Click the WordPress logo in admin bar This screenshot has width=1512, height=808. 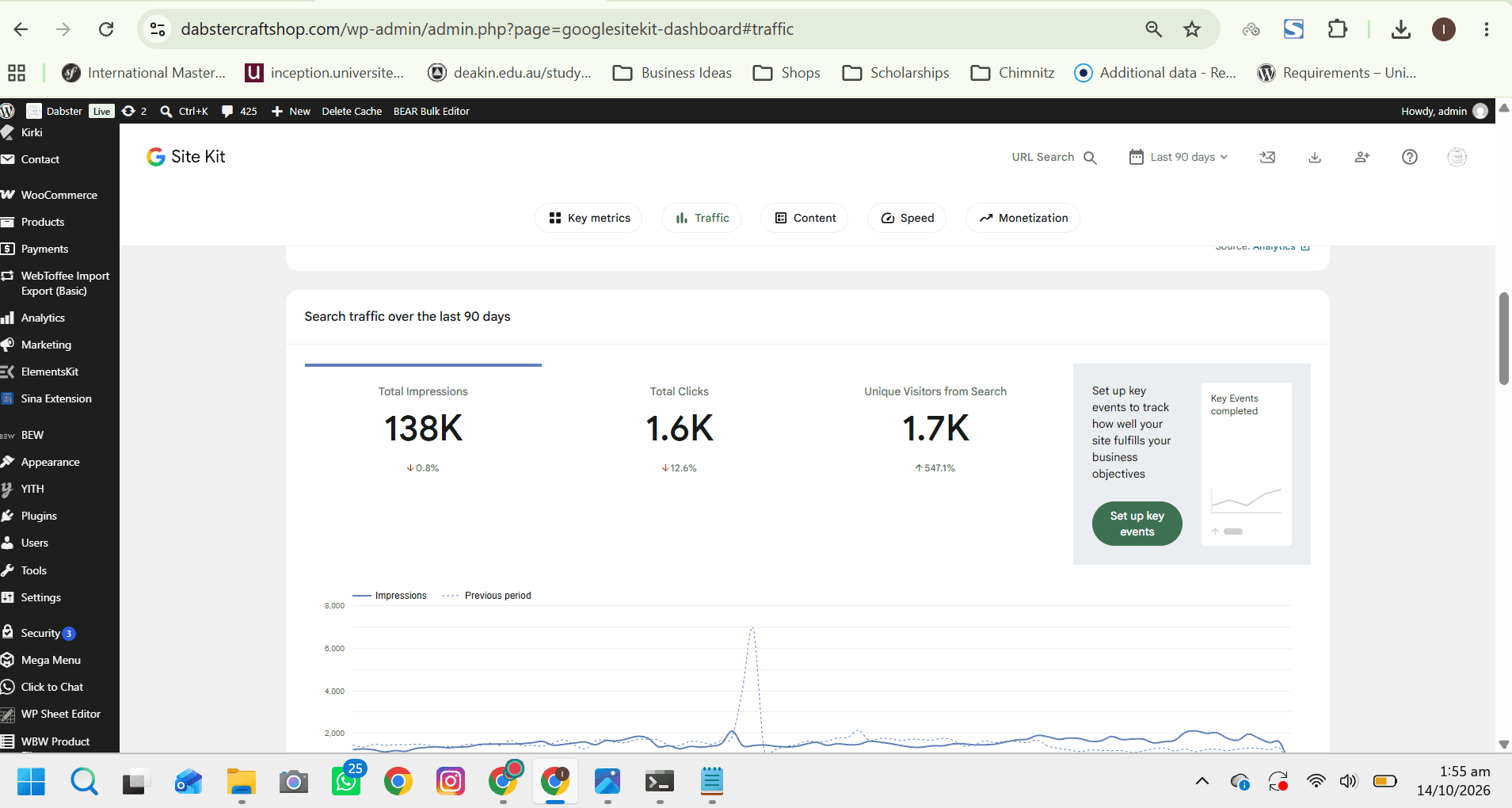point(8,111)
